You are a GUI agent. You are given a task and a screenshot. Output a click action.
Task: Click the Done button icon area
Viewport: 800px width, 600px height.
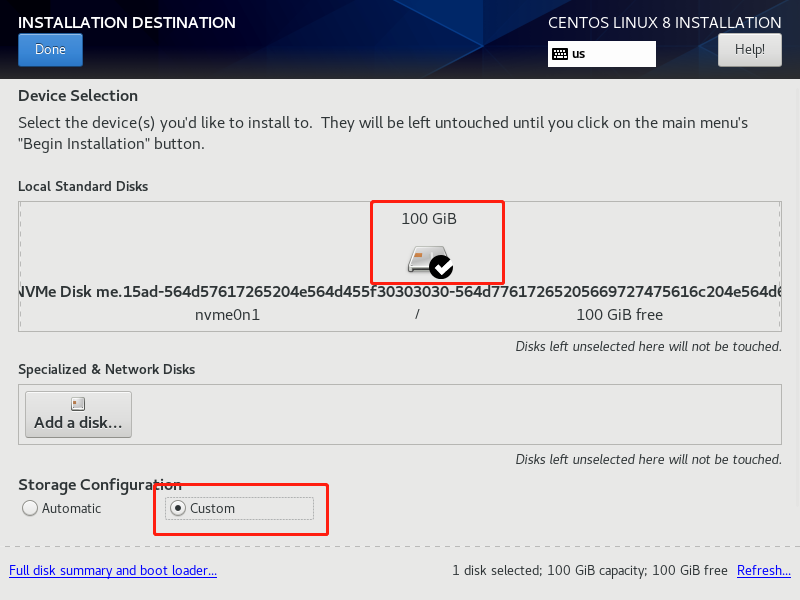point(50,49)
